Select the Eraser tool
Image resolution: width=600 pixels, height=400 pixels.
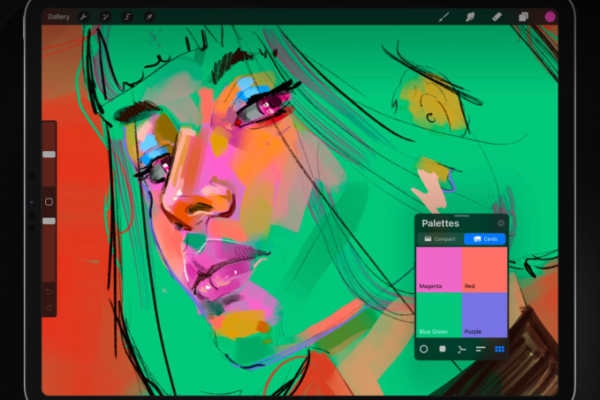coord(496,17)
